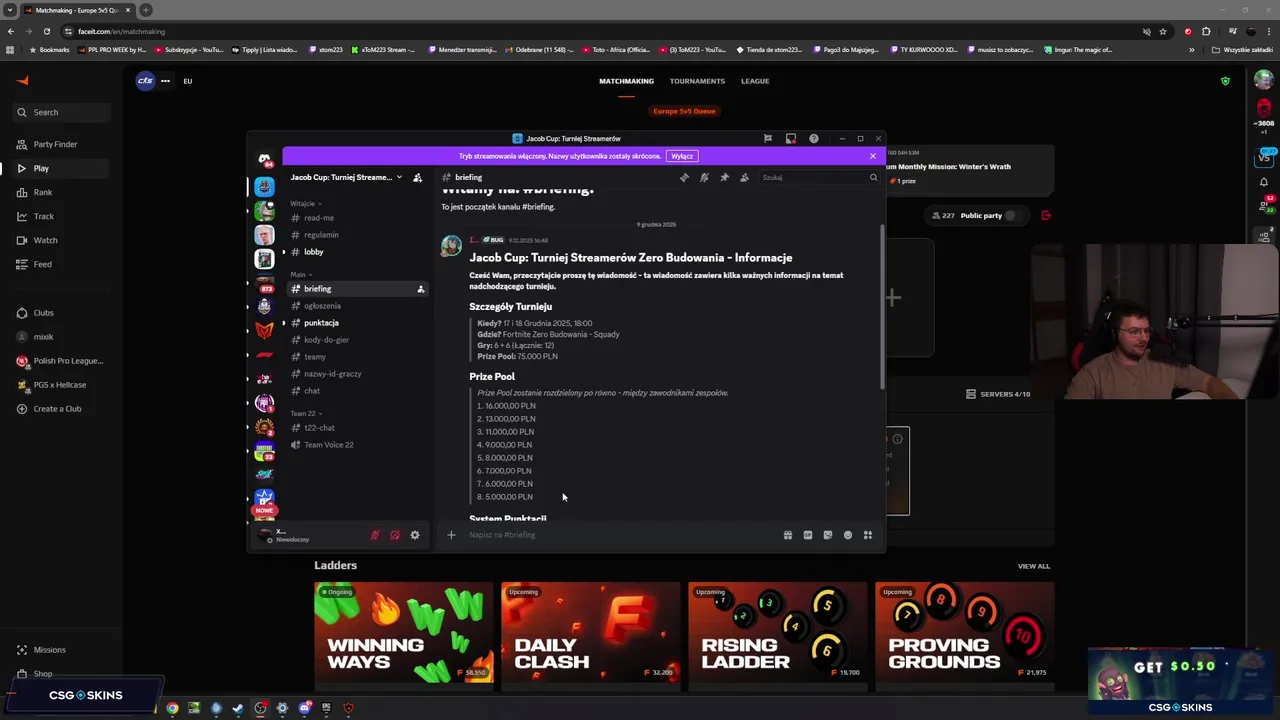Open the gift icon in message bar

coord(788,535)
